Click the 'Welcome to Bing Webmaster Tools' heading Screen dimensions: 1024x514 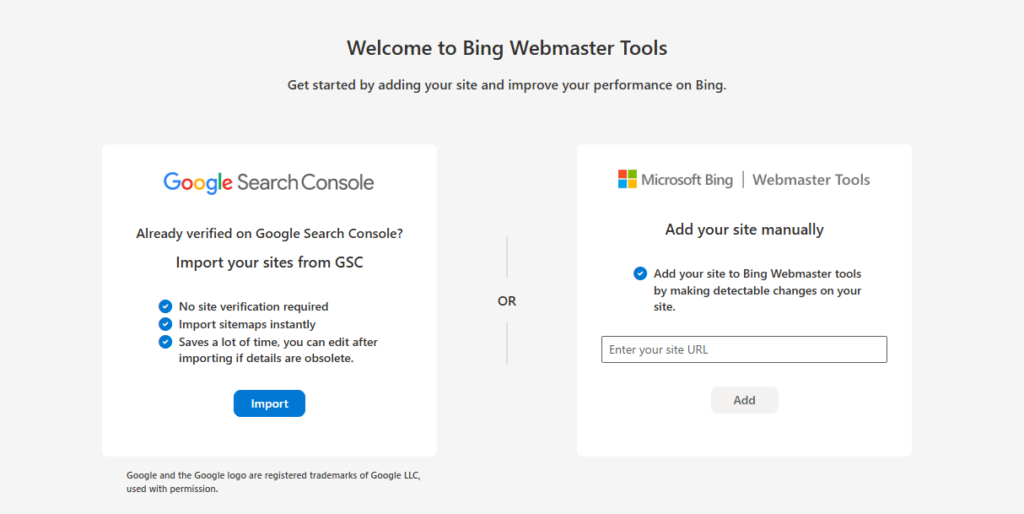(x=507, y=48)
